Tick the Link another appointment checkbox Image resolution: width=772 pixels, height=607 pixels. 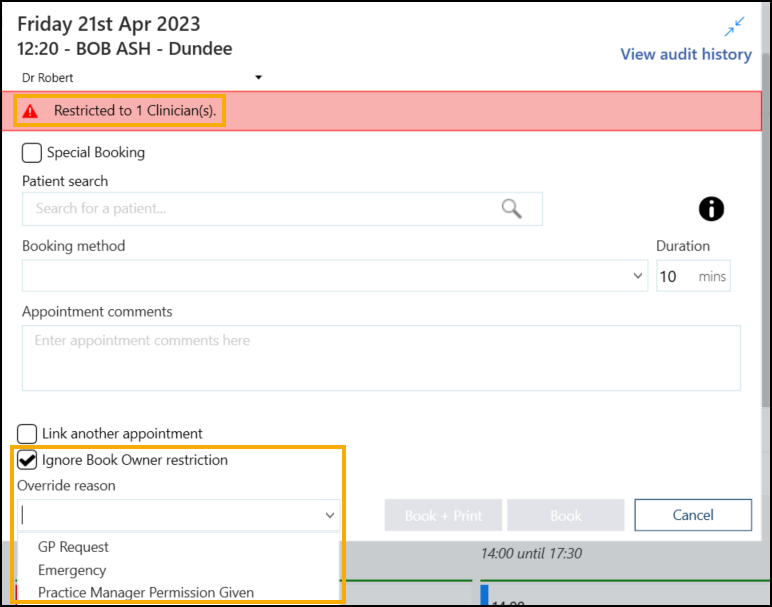point(28,434)
